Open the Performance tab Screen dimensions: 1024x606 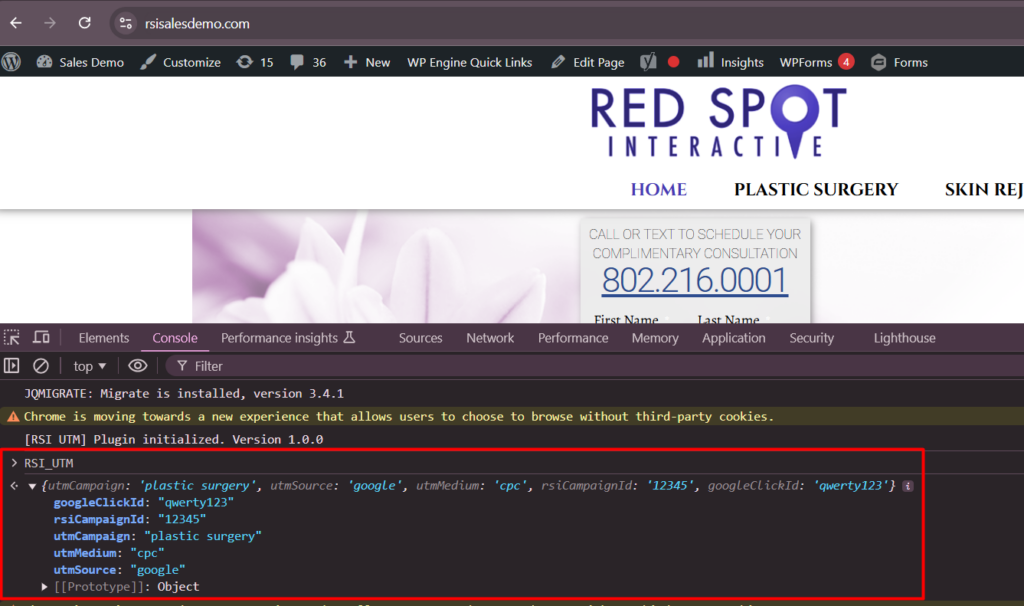pyautogui.click(x=573, y=338)
